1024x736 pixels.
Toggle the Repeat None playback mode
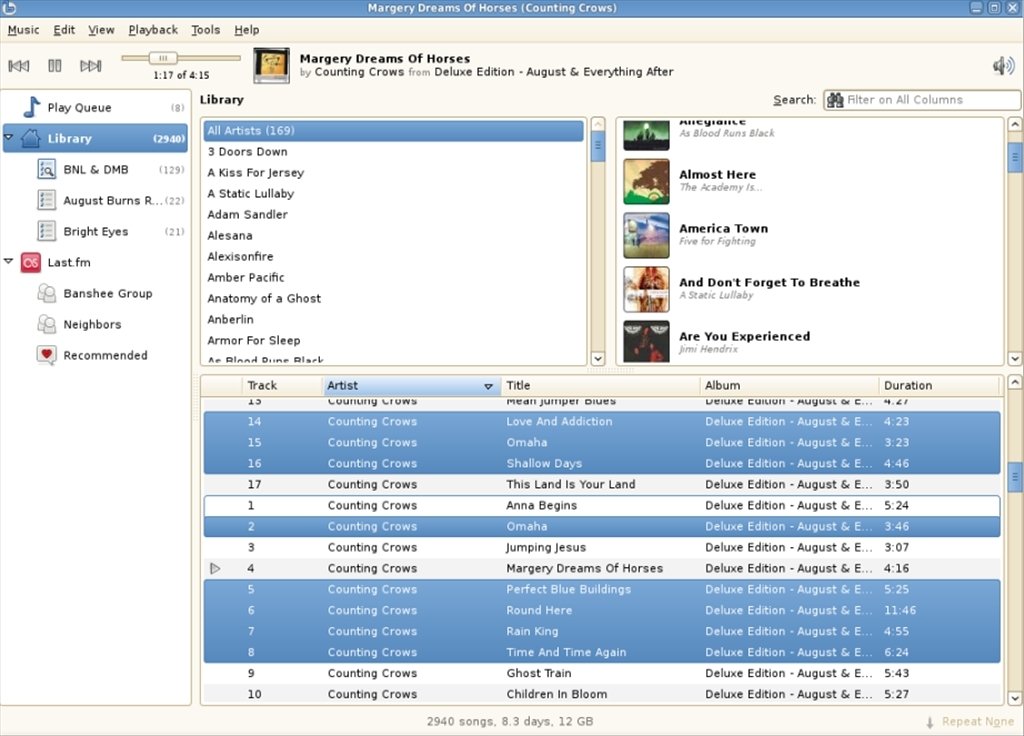pos(970,722)
